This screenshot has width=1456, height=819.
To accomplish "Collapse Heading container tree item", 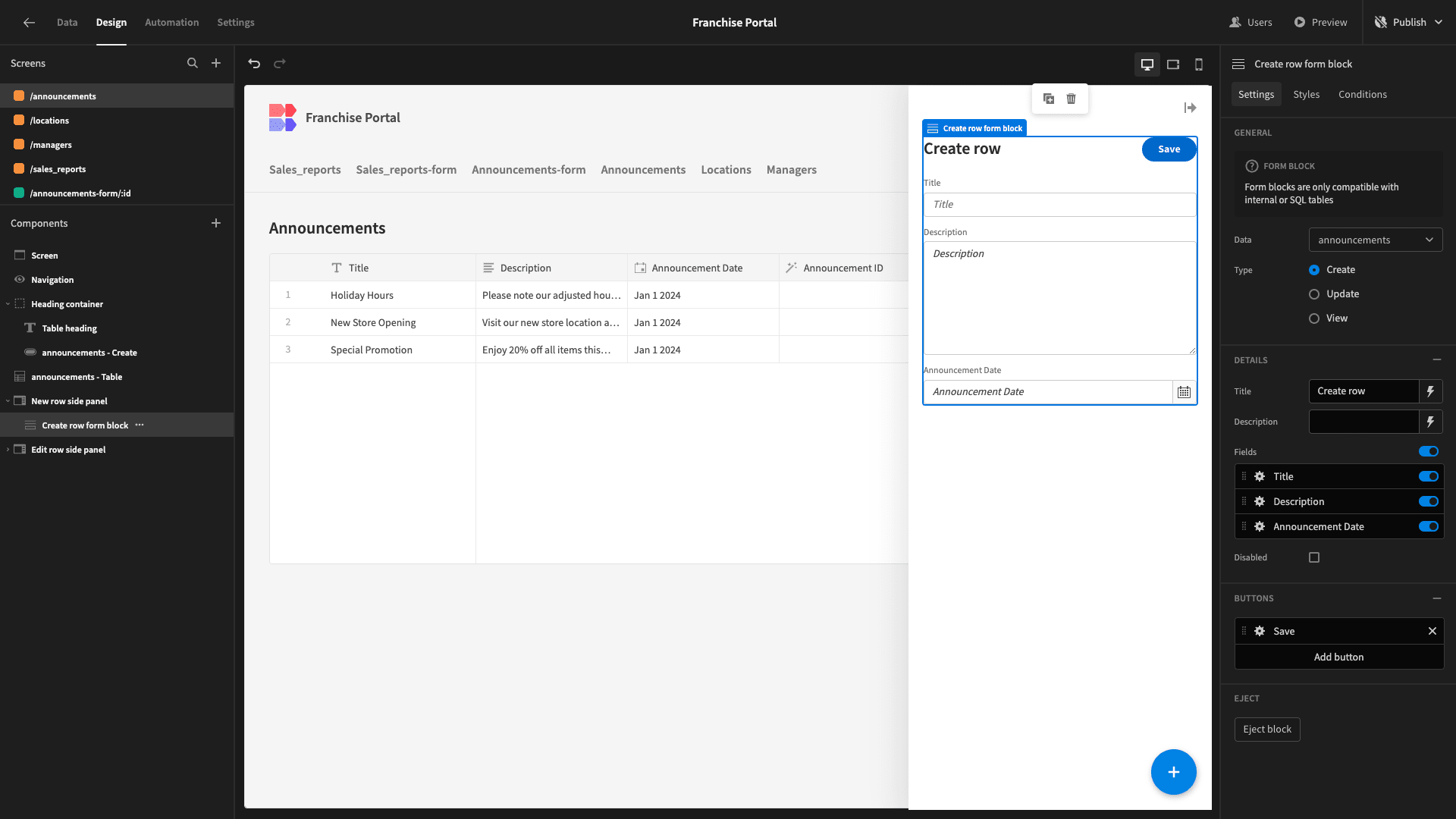I will [8, 304].
